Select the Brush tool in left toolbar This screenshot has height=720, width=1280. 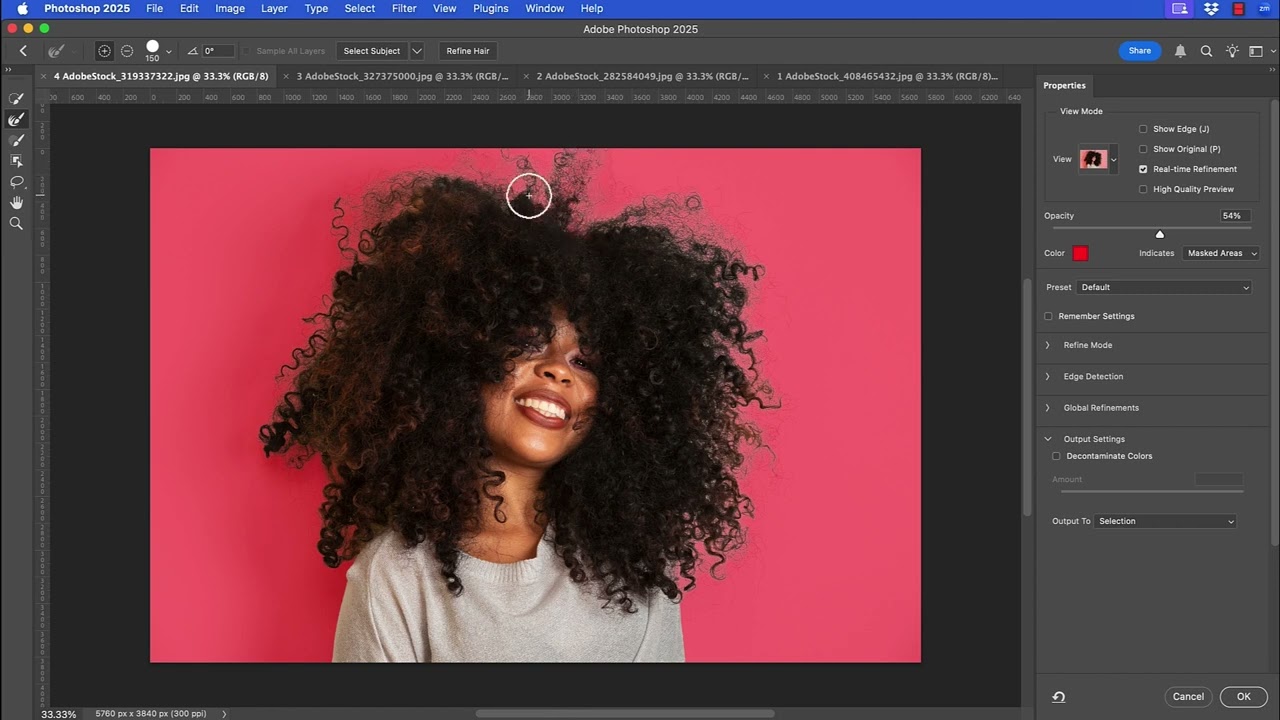click(16, 140)
